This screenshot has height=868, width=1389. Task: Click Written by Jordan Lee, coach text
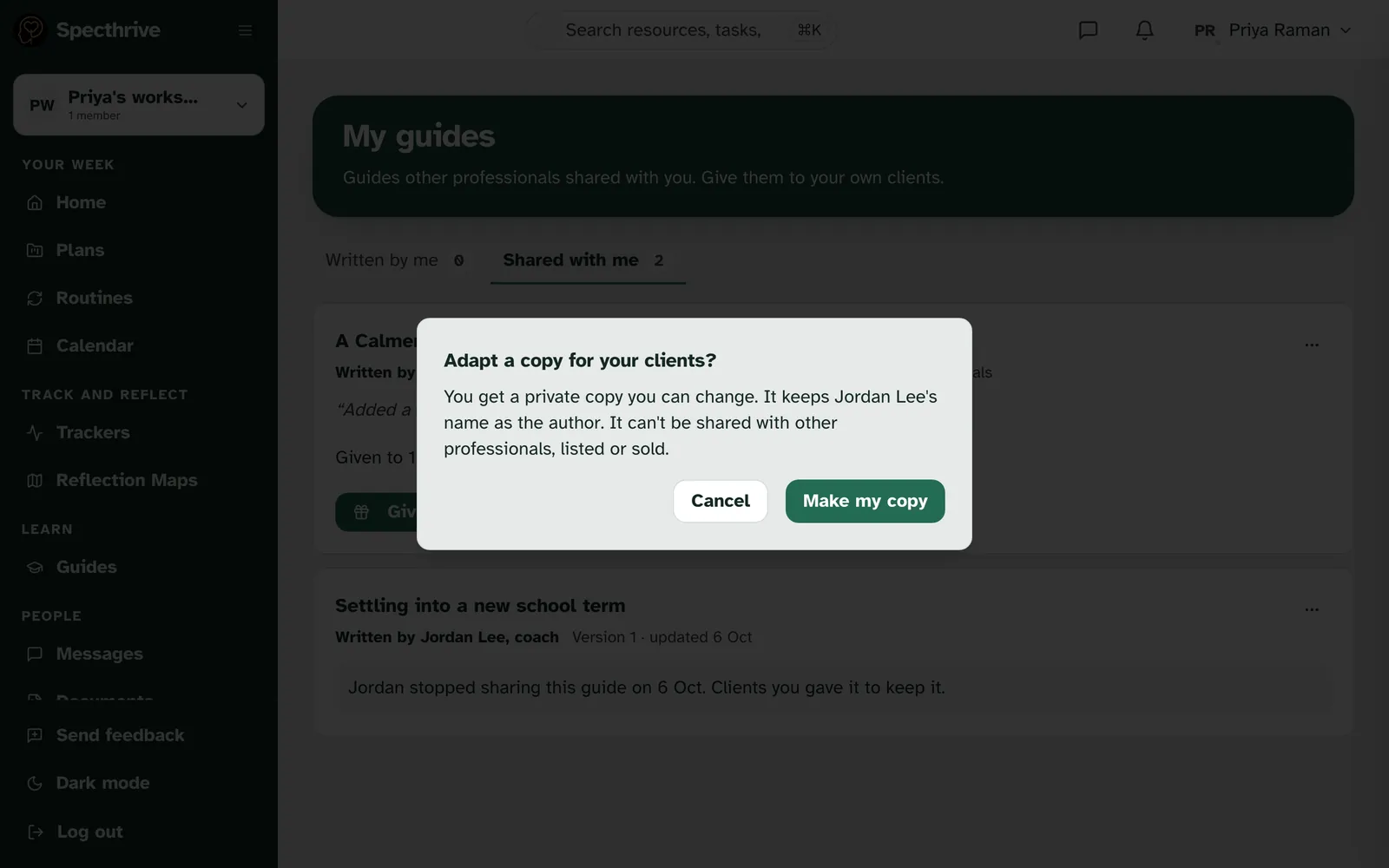(x=447, y=637)
